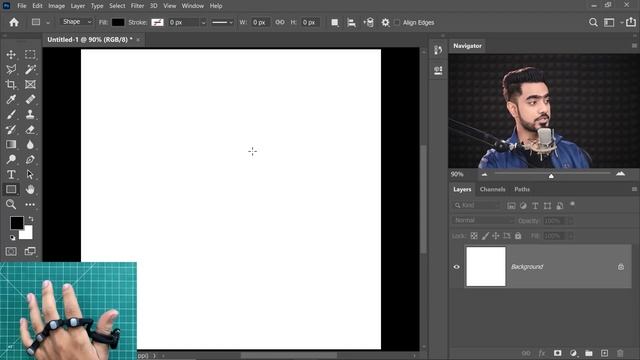Viewport: 640px width, 360px height.
Task: Open Path alignment options
Action: [351, 22]
